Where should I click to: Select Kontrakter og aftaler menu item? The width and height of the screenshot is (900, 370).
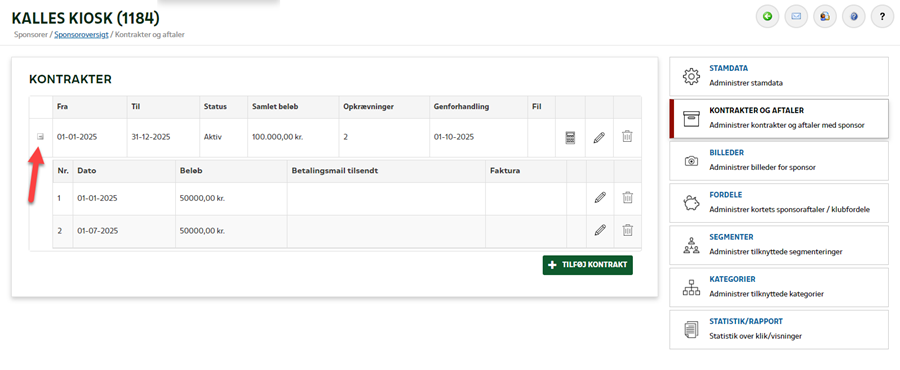coord(779,118)
